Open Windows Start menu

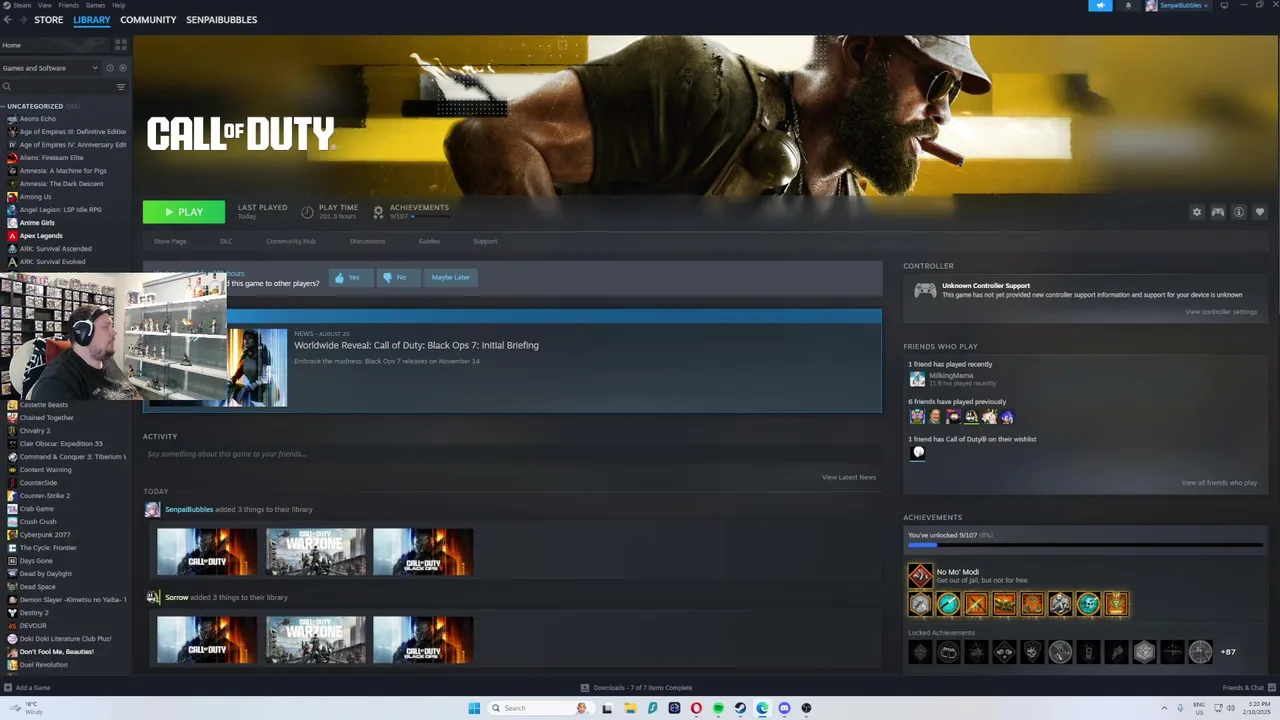474,708
